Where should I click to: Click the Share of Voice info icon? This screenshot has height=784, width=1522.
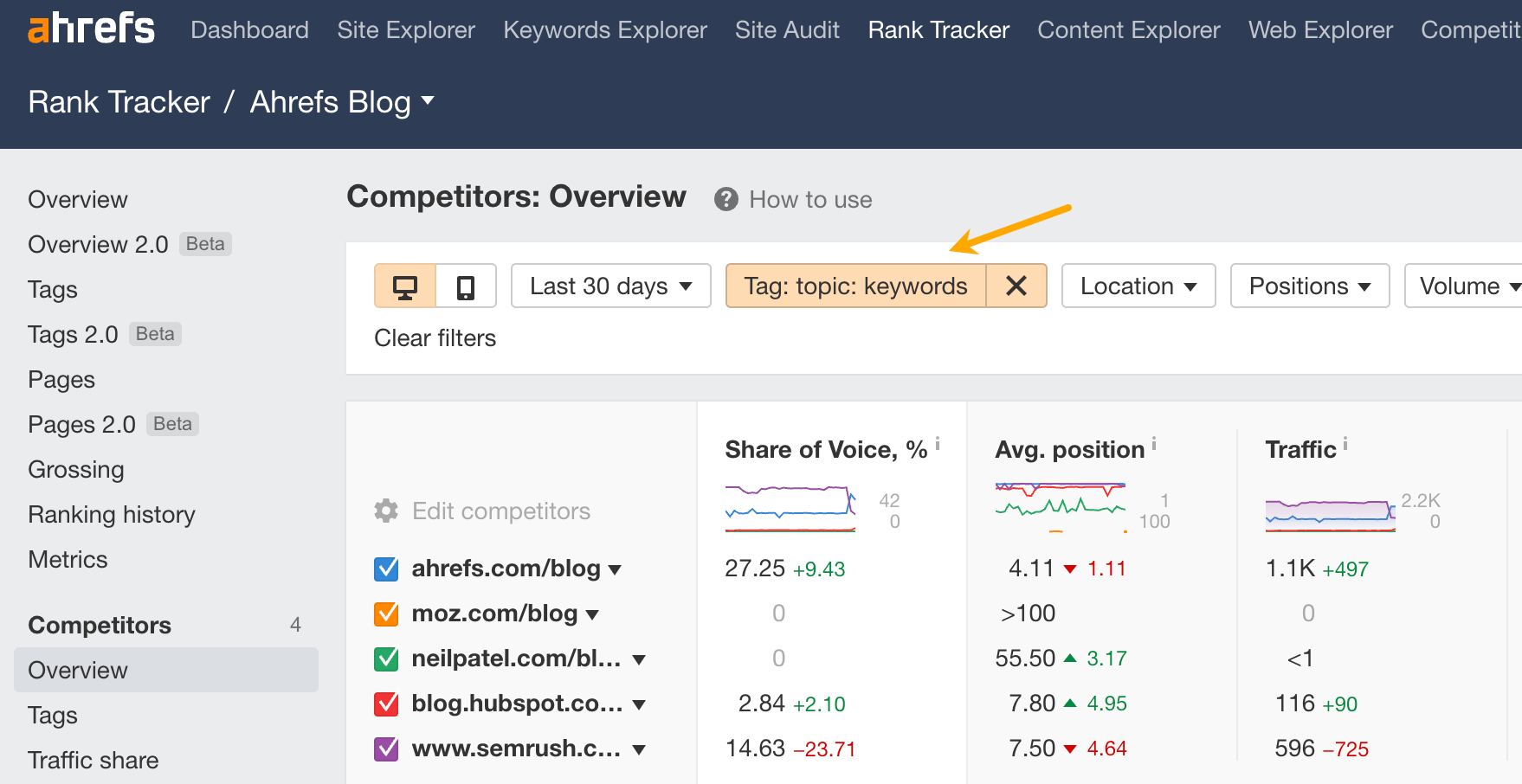(938, 443)
